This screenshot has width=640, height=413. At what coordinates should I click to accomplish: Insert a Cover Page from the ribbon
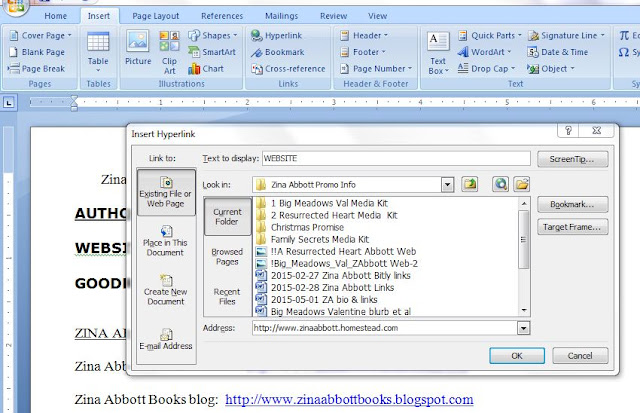(40, 36)
